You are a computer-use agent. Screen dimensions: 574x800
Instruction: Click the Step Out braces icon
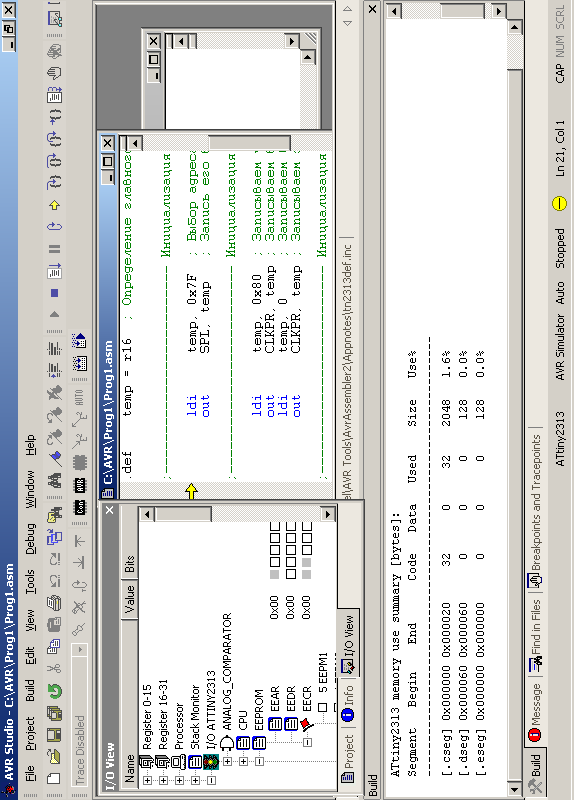click(x=54, y=139)
